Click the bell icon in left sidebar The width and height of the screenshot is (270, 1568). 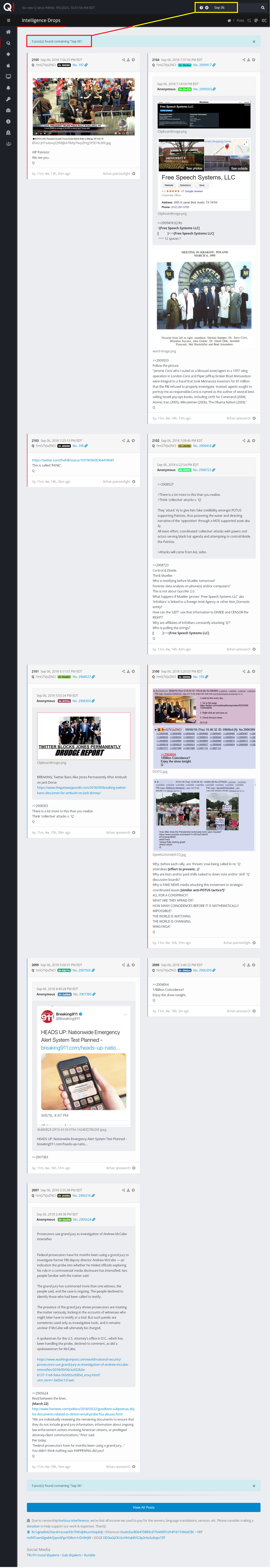9,88
